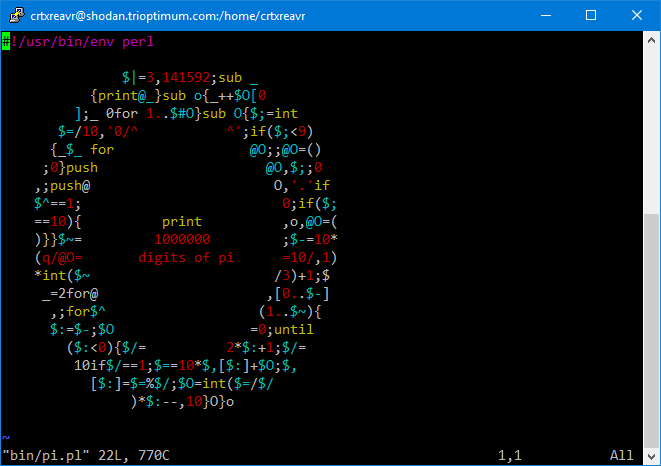Click the yellow 'print' word in the center
This screenshot has height=466, width=661.
pyautogui.click(x=181, y=222)
